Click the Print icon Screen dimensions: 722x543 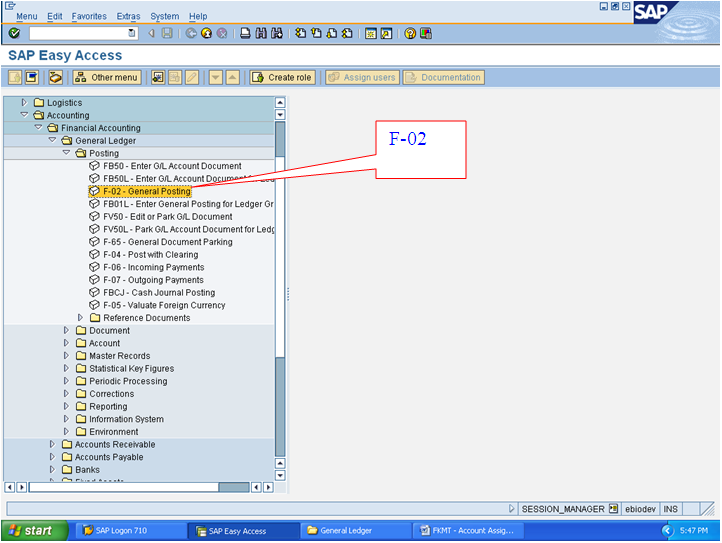point(245,33)
